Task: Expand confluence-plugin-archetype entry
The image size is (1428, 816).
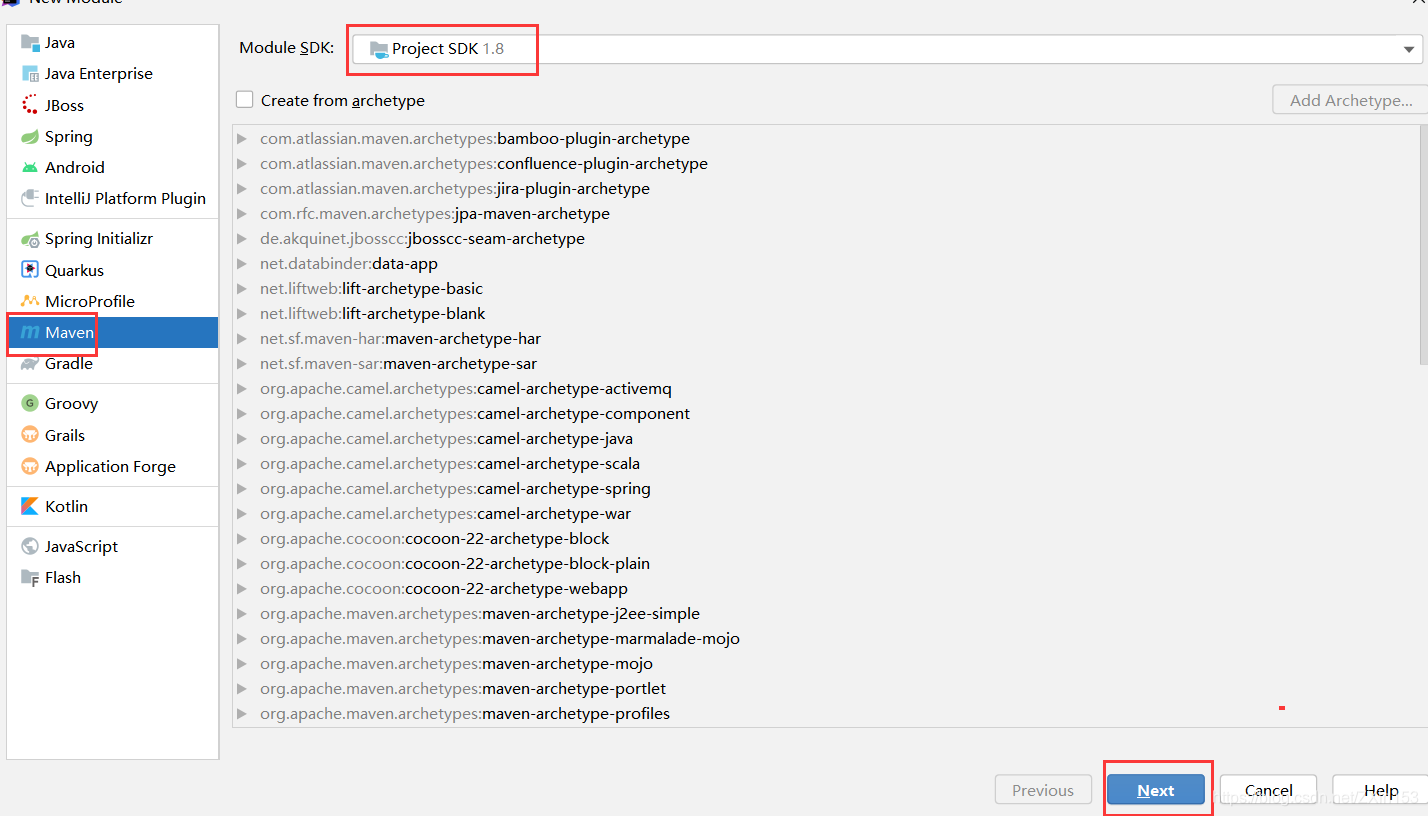Action: 242,164
